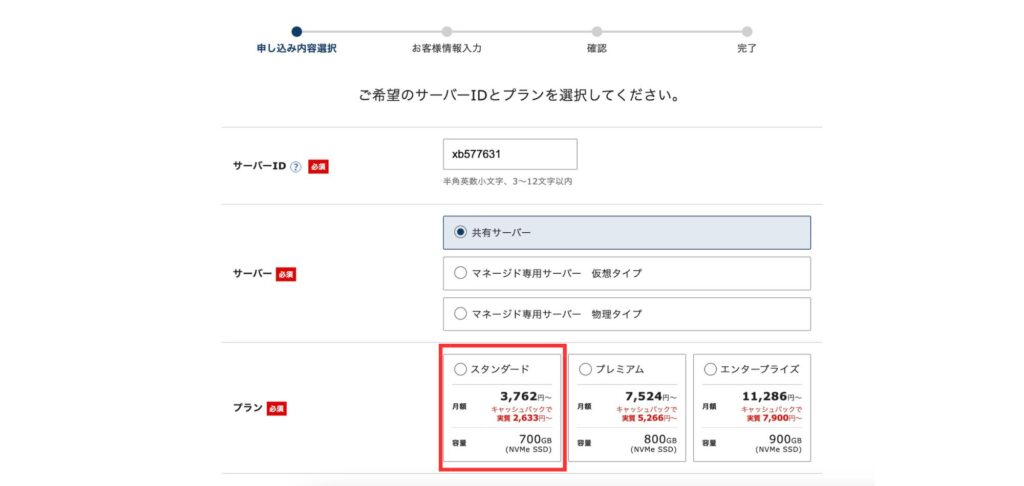Choose the プレミアム plan radio button
This screenshot has height=486, width=1024.
(x=586, y=369)
